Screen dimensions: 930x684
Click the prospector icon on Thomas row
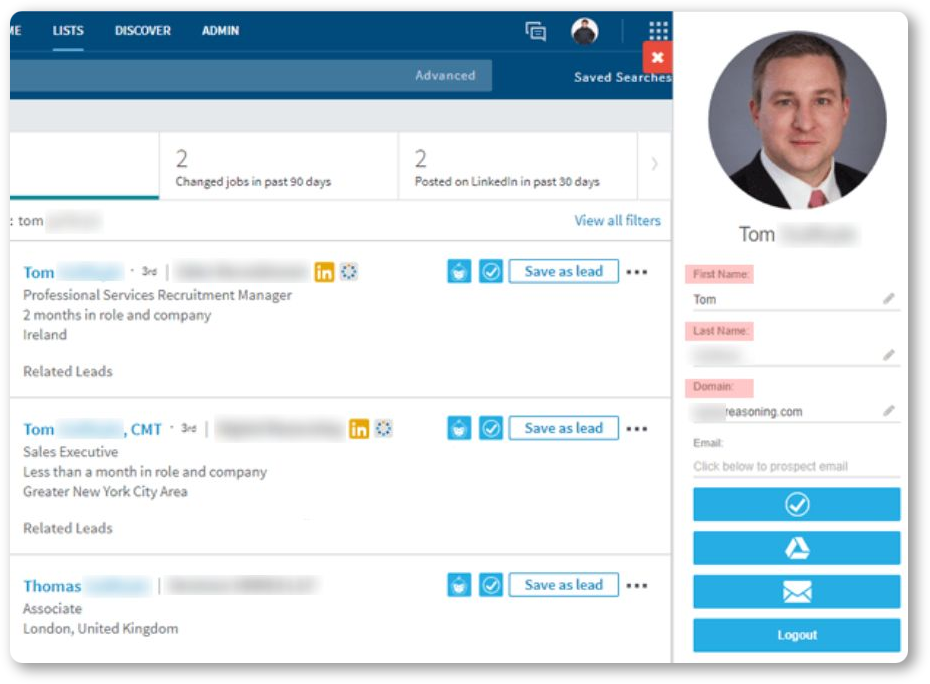[x=459, y=585]
